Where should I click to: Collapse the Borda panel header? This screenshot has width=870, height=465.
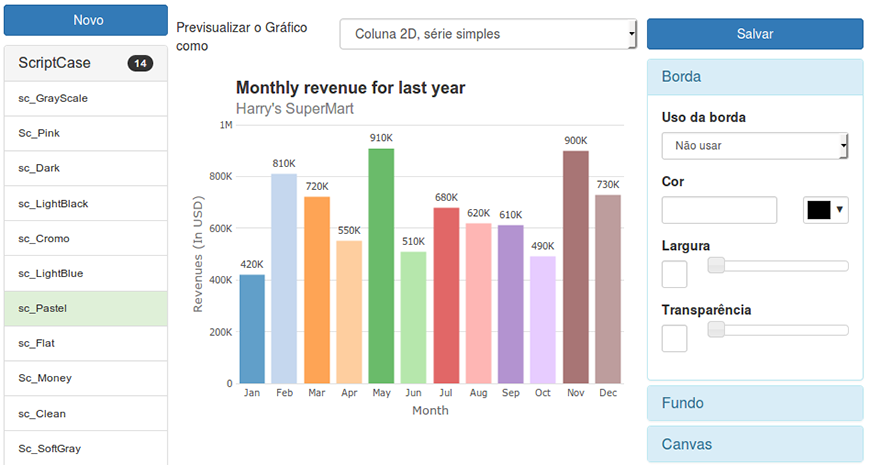(755, 77)
